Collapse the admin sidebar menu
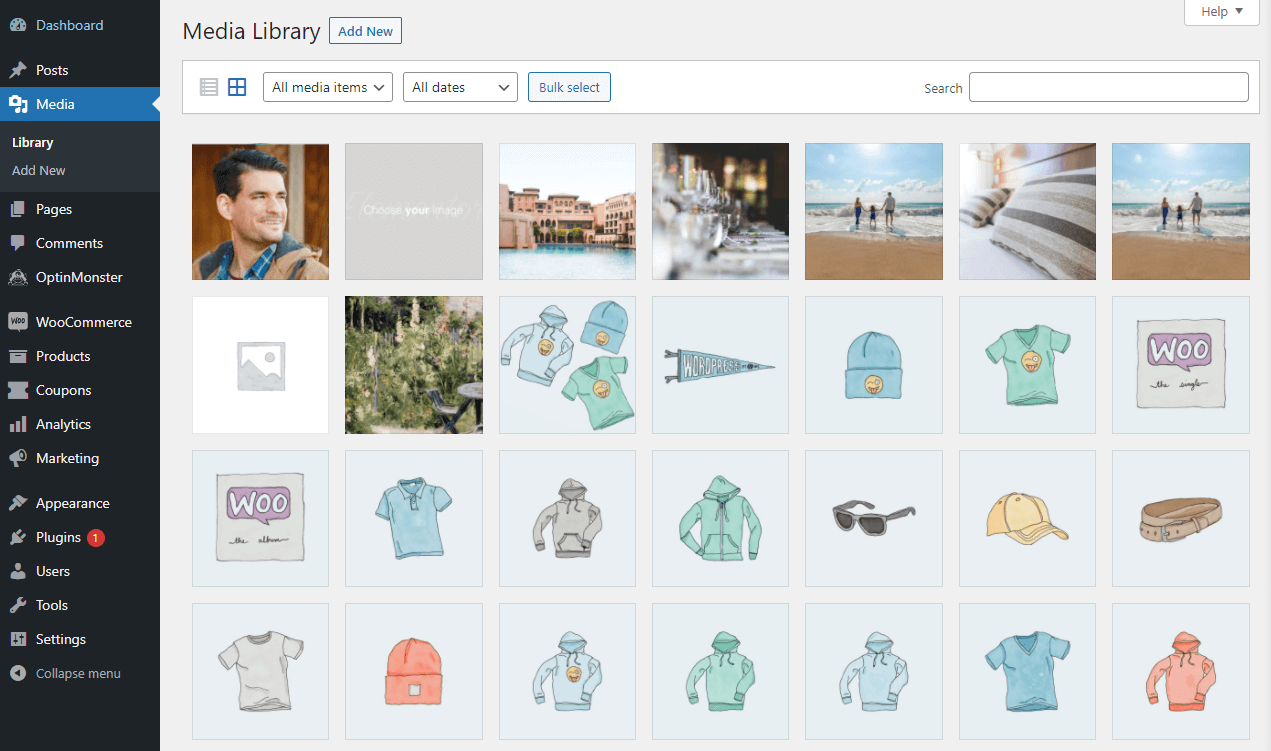 tap(77, 673)
